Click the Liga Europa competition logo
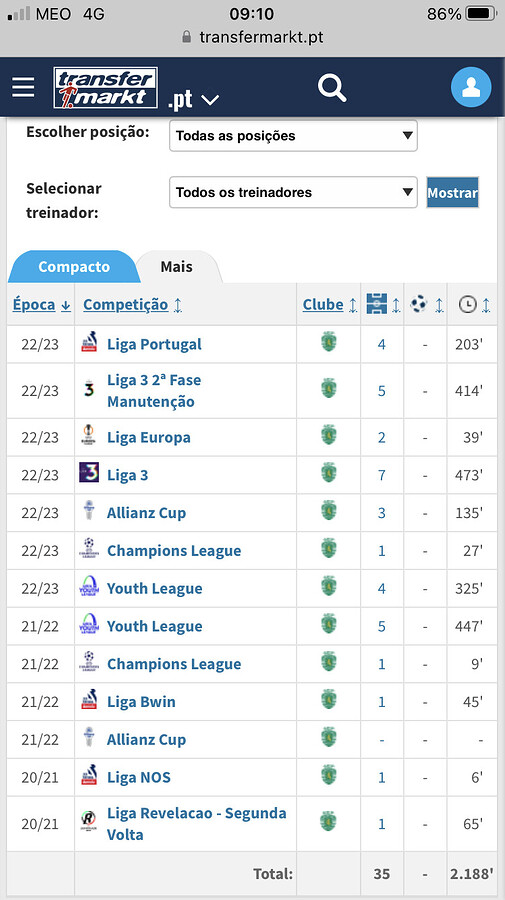Screen dimensions: 505x900 [x=89, y=436]
